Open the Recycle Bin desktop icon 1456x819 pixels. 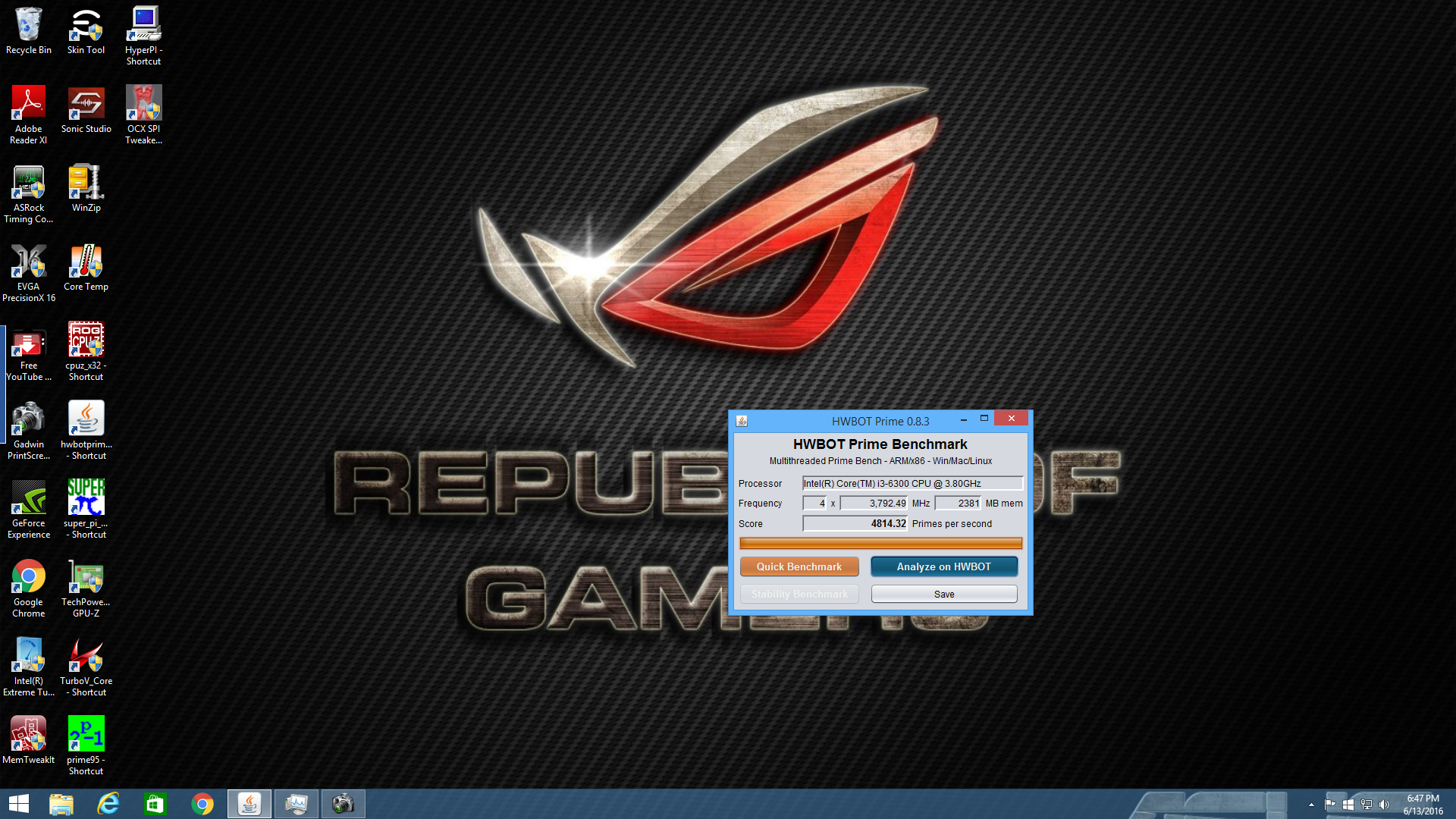[x=29, y=30]
